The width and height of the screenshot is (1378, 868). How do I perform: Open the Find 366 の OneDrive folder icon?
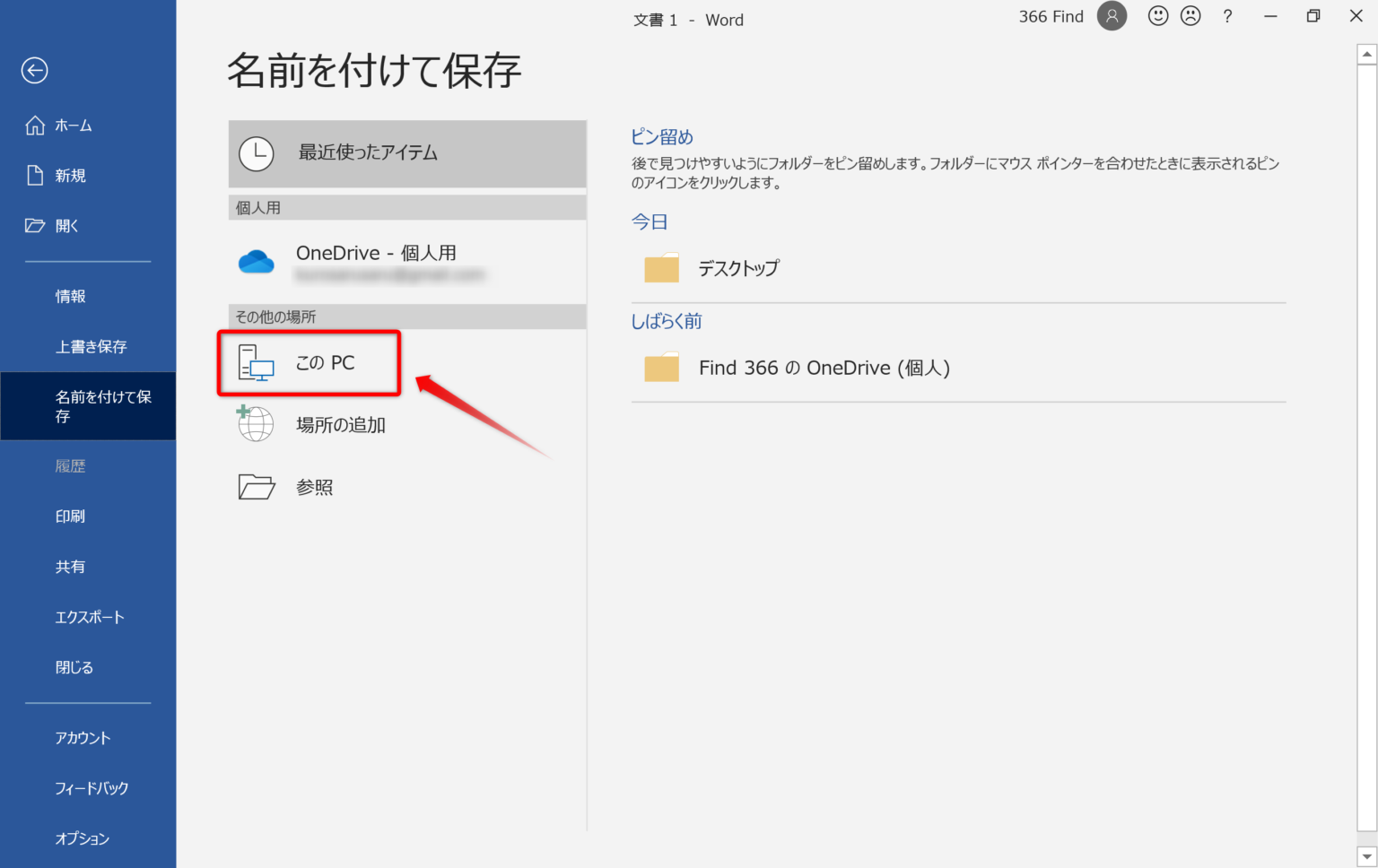click(661, 367)
